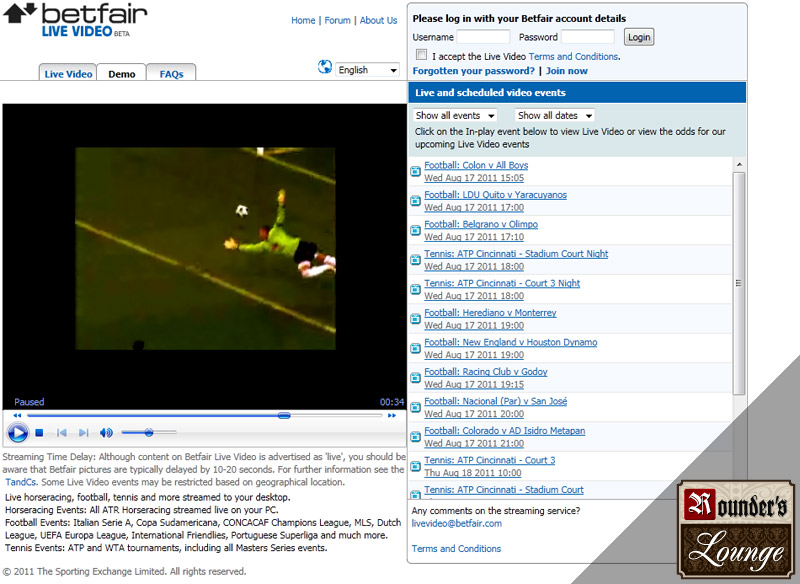Mute audio using the speaker icon

click(106, 433)
